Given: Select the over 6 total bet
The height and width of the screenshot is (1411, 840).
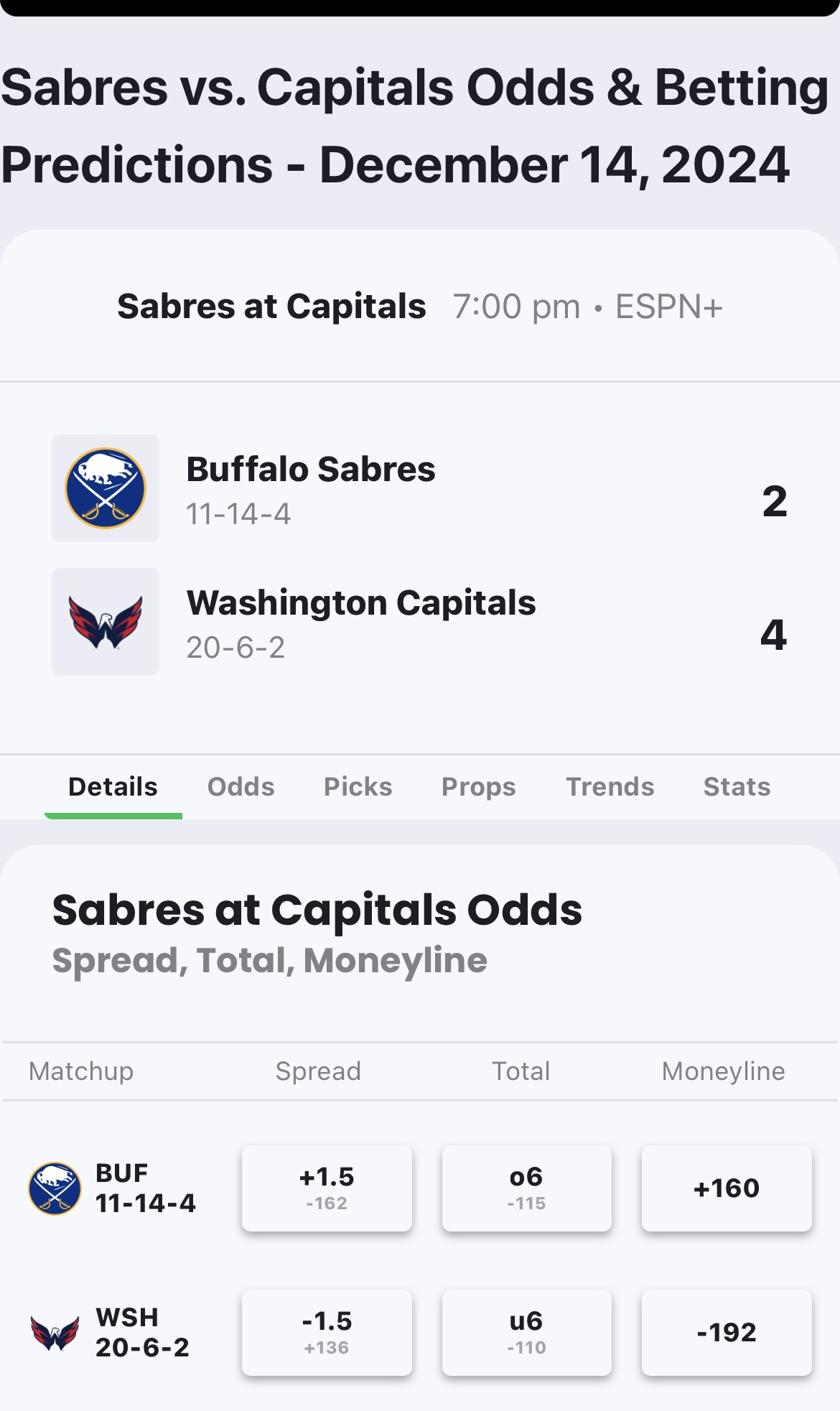Looking at the screenshot, I should (x=526, y=1188).
